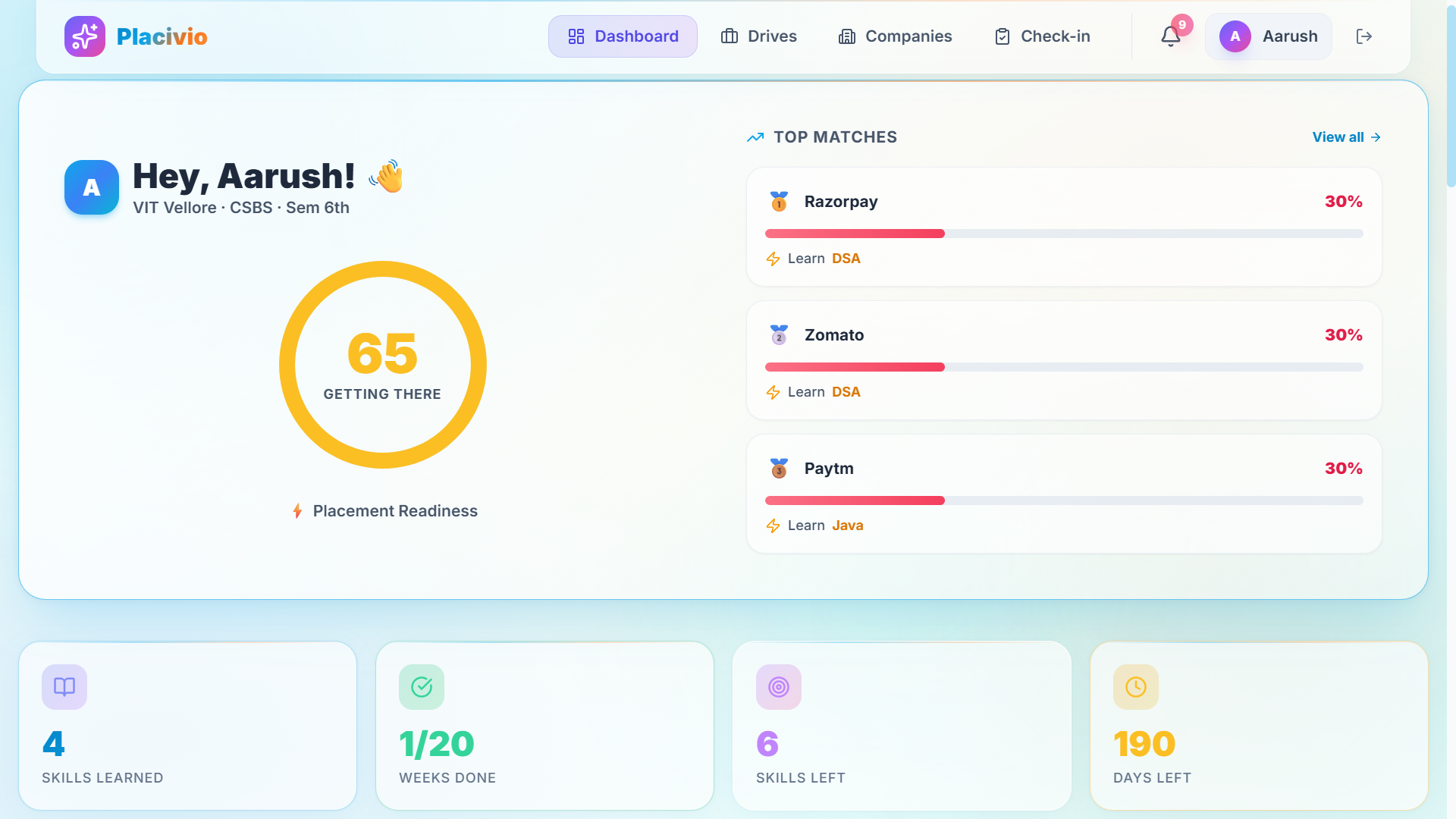This screenshot has height=819, width=1456.
Task: Switch to the Dashboard tab
Action: (623, 36)
